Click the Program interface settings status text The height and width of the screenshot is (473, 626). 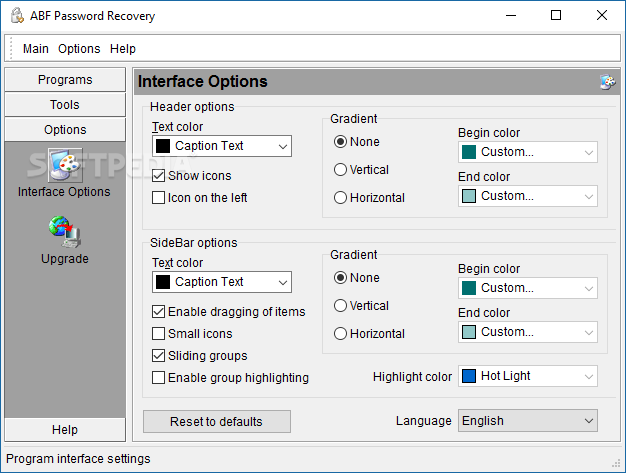tap(78, 459)
